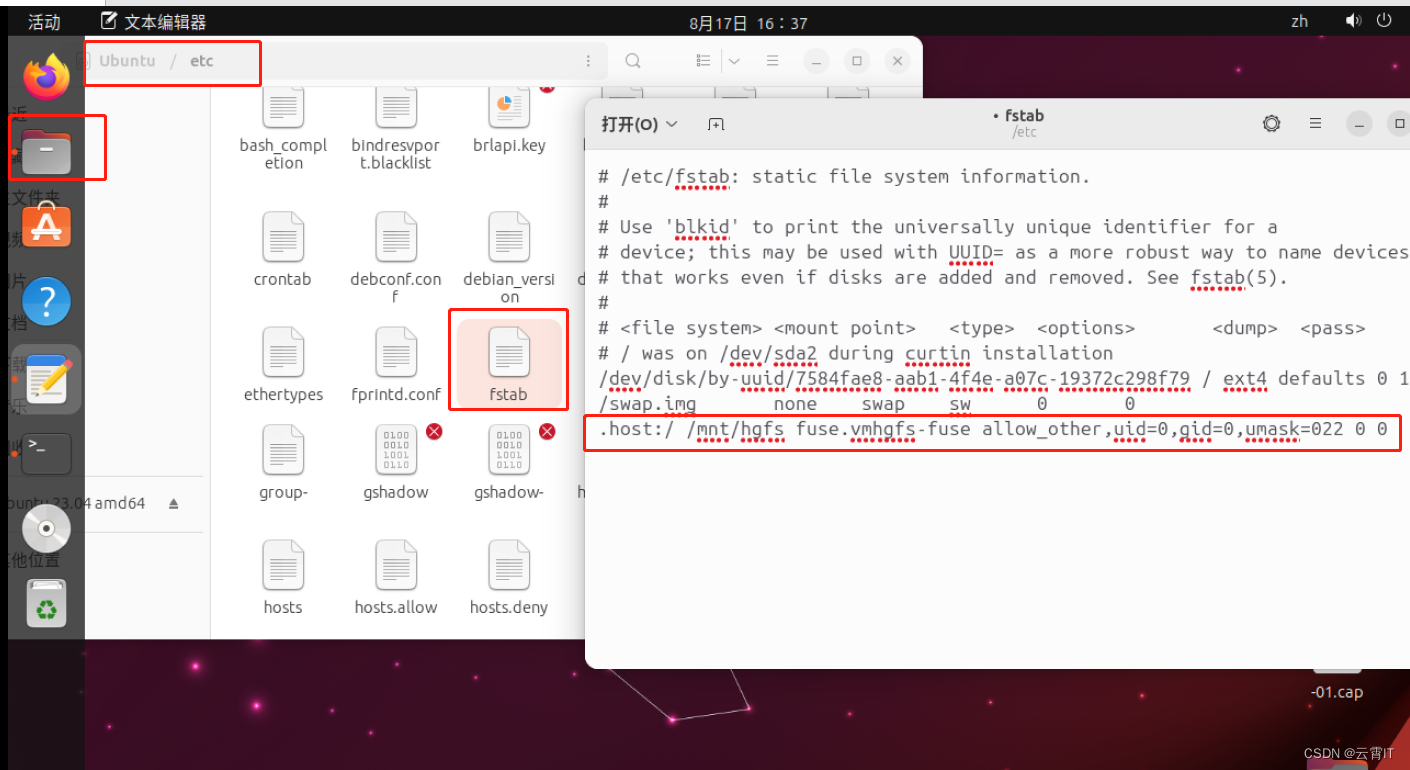Eject the Ubuntu 23.04 amd64 disc
The width and height of the screenshot is (1410, 770).
[x=173, y=504]
